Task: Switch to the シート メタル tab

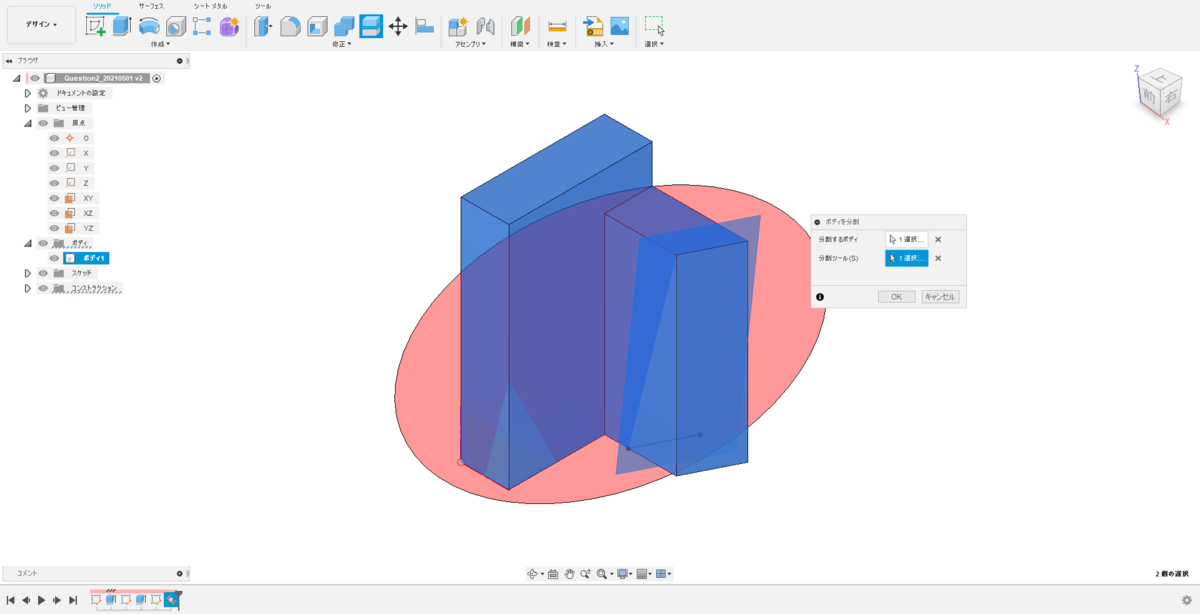Action: [210, 6]
